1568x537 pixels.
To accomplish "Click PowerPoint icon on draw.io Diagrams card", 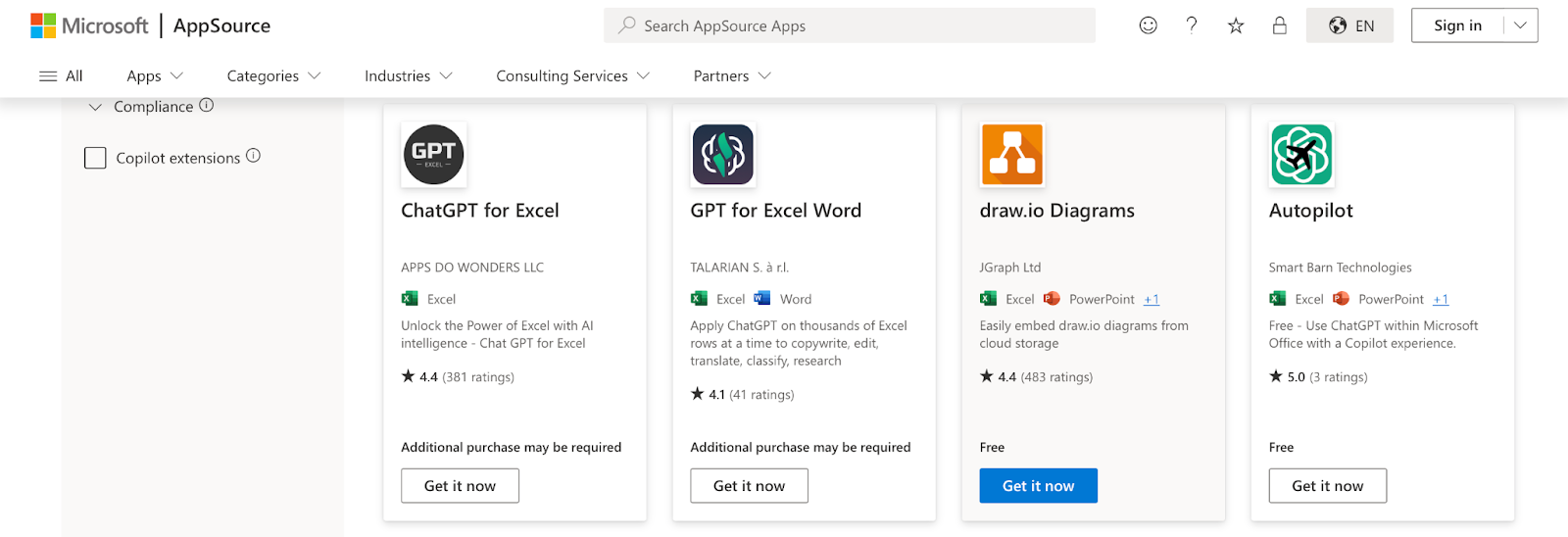I will tap(1052, 299).
